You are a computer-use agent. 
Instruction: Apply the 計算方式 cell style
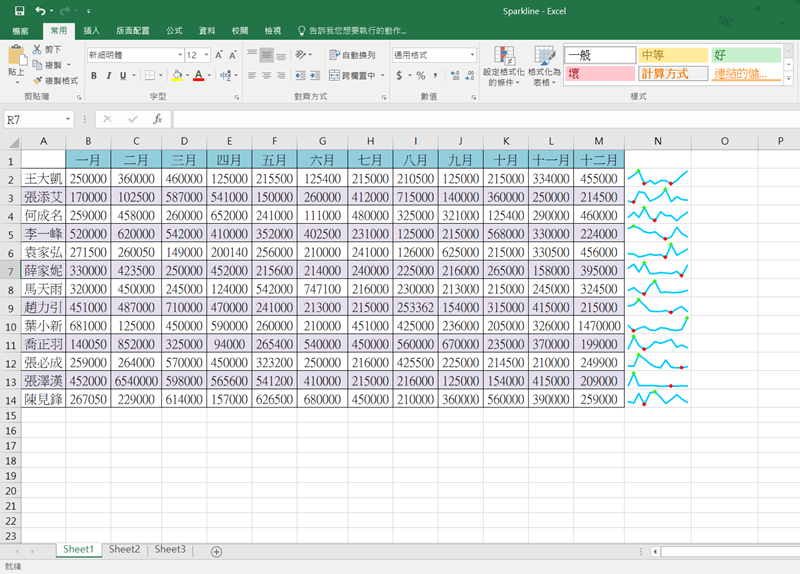(671, 74)
